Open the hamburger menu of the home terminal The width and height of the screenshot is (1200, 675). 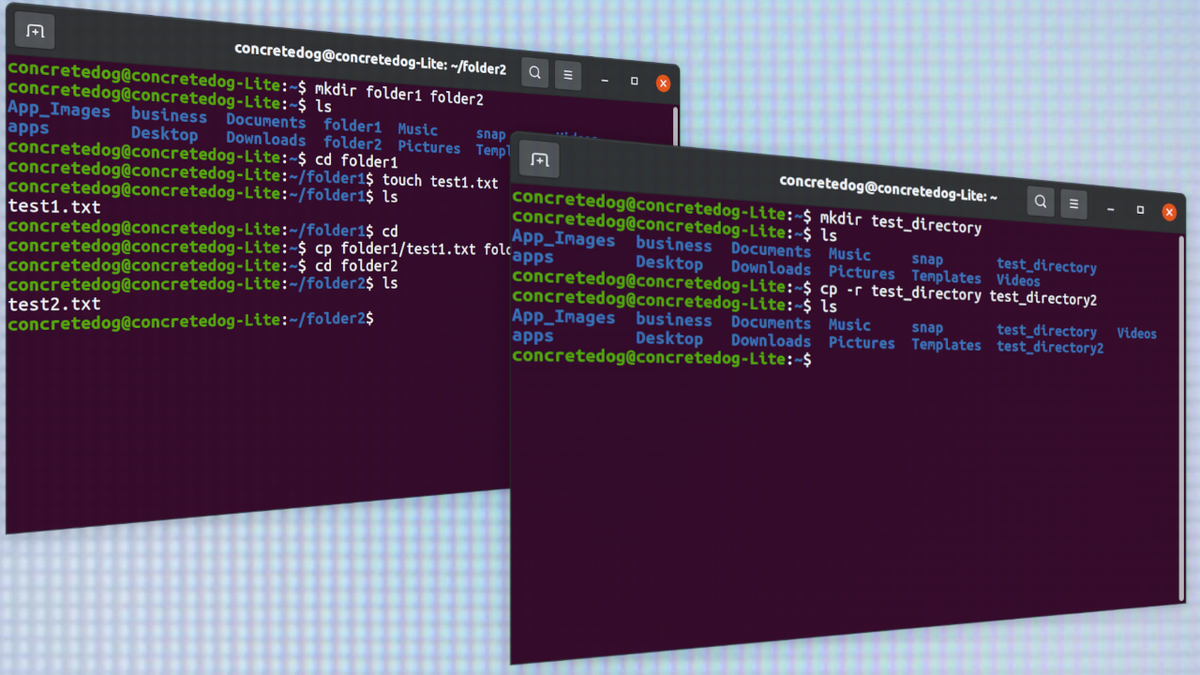1073,202
